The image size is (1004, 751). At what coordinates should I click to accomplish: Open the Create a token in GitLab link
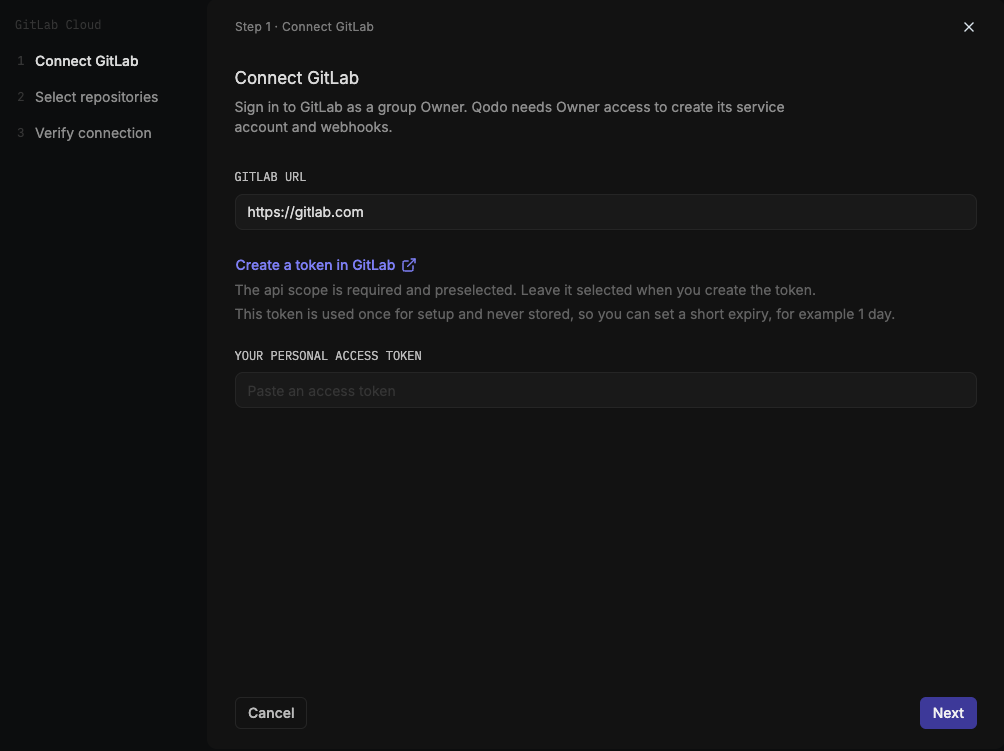[326, 265]
